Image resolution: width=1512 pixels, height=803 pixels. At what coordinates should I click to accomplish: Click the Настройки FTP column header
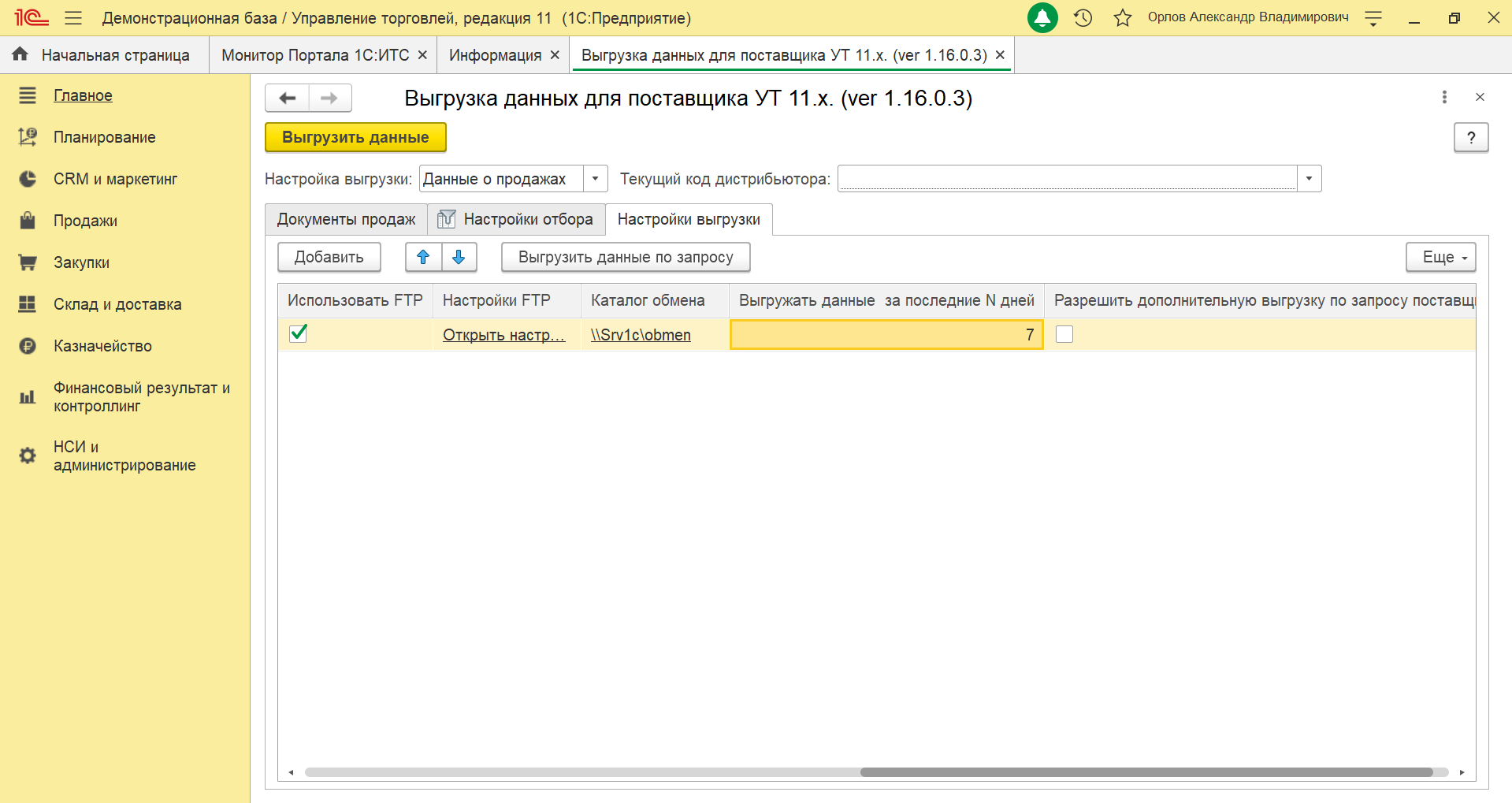[x=507, y=300]
